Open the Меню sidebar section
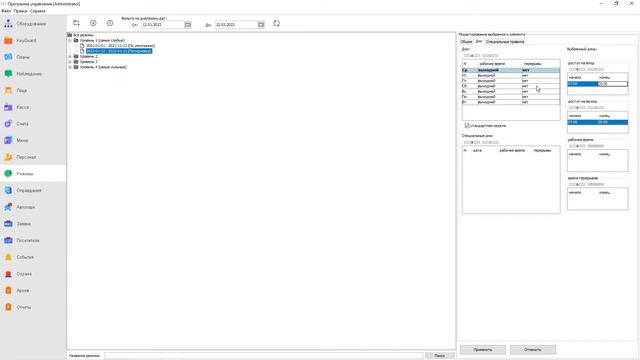Image resolution: width=640 pixels, height=360 pixels. pos(33,140)
